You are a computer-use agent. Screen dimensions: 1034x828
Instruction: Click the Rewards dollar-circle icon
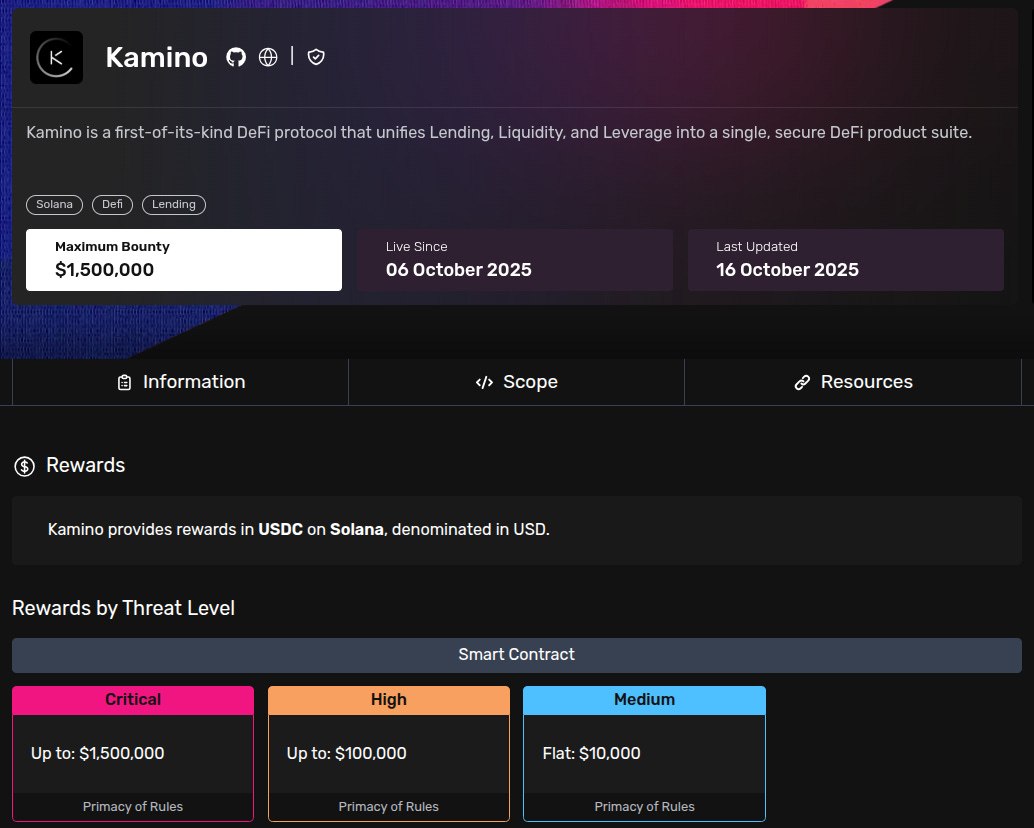[x=24, y=466]
